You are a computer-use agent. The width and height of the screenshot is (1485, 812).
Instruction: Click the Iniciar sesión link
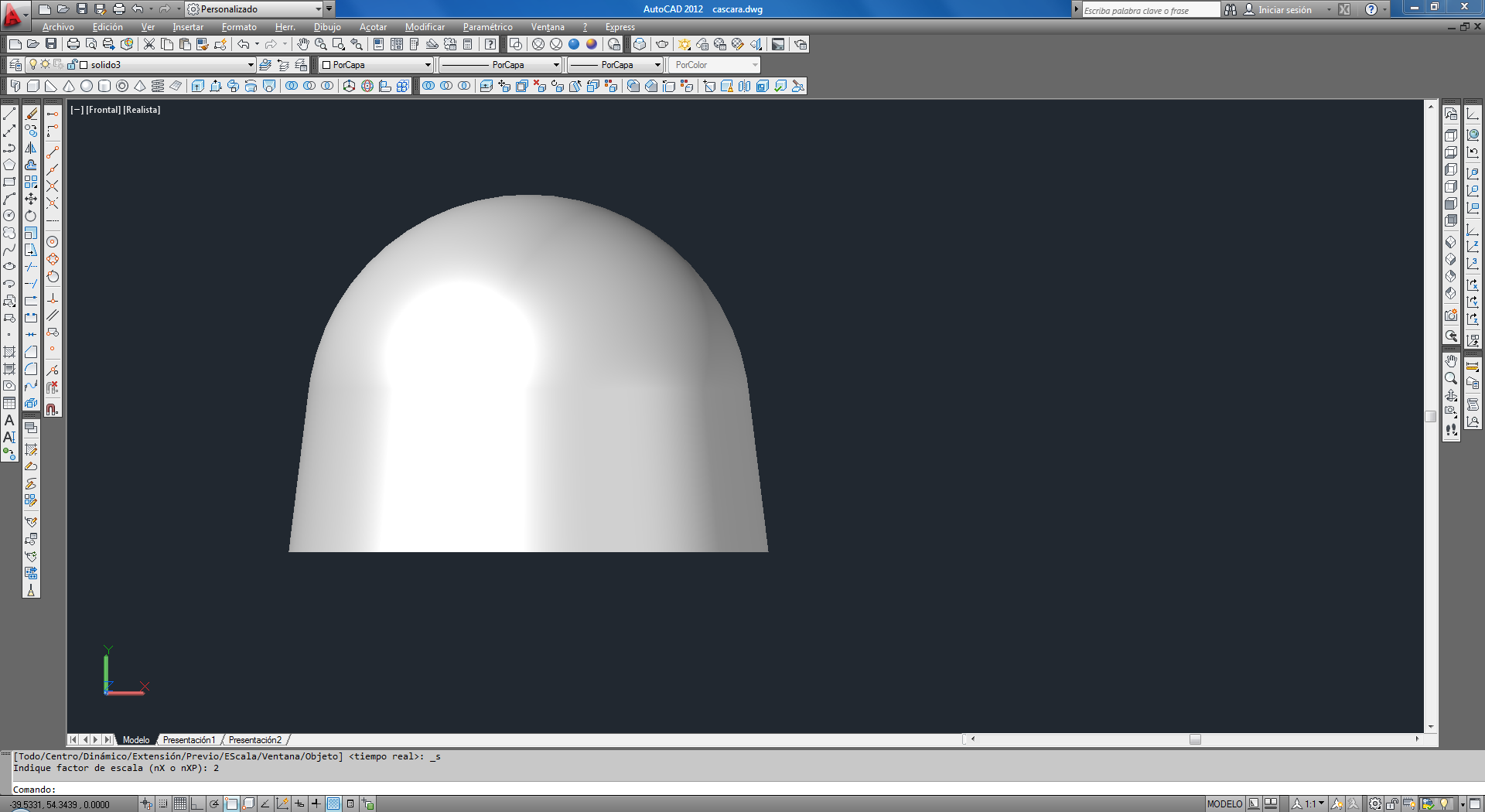pyautogui.click(x=1285, y=10)
